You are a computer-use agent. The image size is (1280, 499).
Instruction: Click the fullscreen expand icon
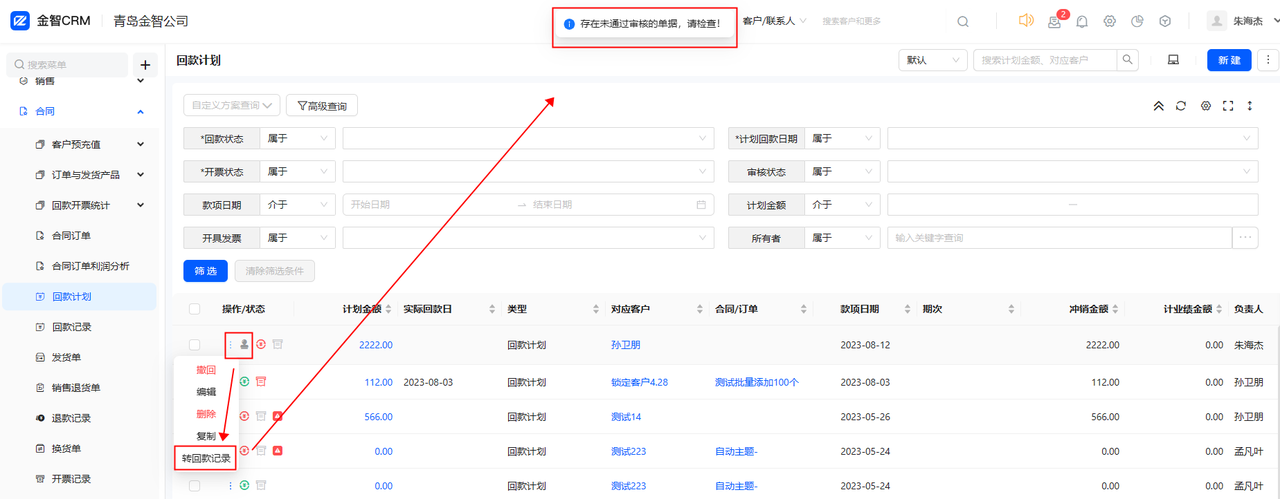[1228, 106]
